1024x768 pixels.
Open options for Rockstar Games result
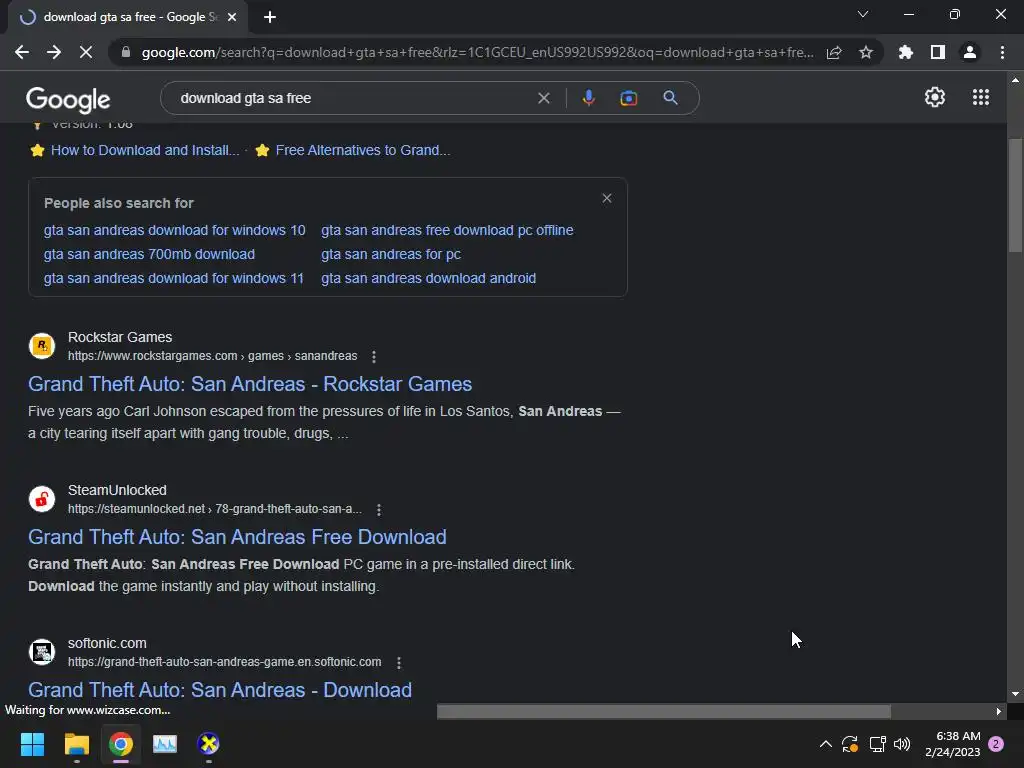[x=374, y=357]
